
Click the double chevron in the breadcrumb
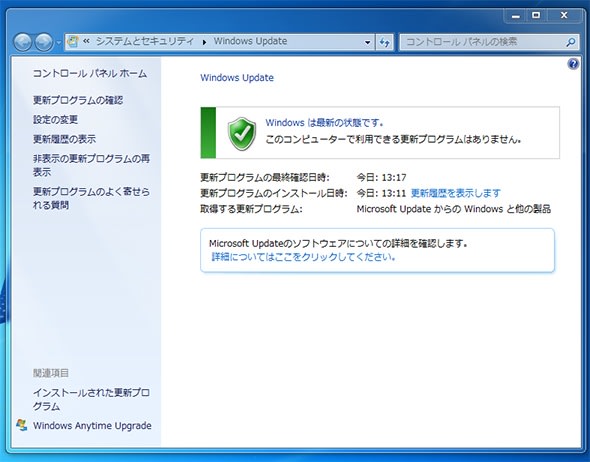click(x=86, y=41)
